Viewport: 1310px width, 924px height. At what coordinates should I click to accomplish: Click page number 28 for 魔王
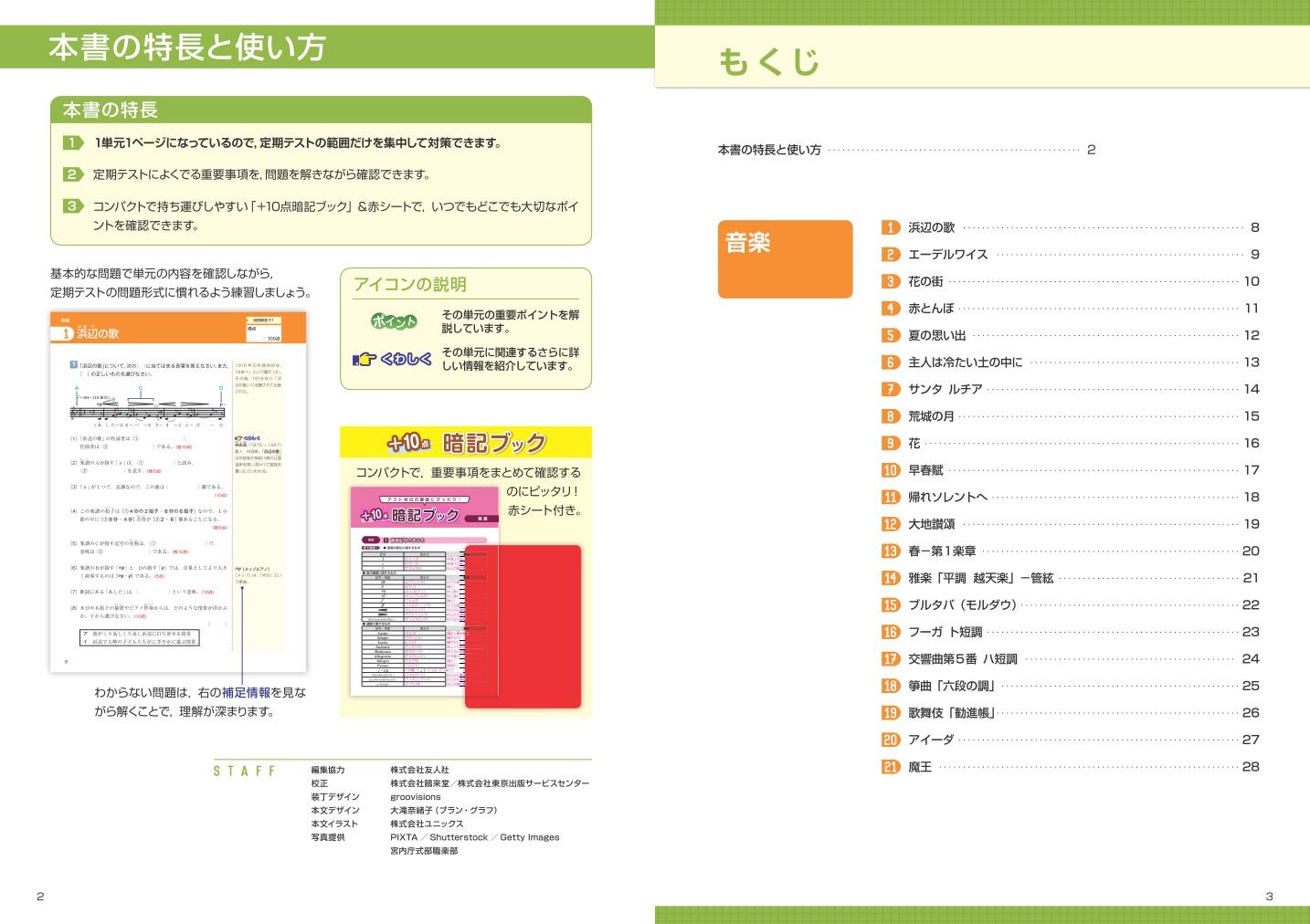(x=1251, y=767)
